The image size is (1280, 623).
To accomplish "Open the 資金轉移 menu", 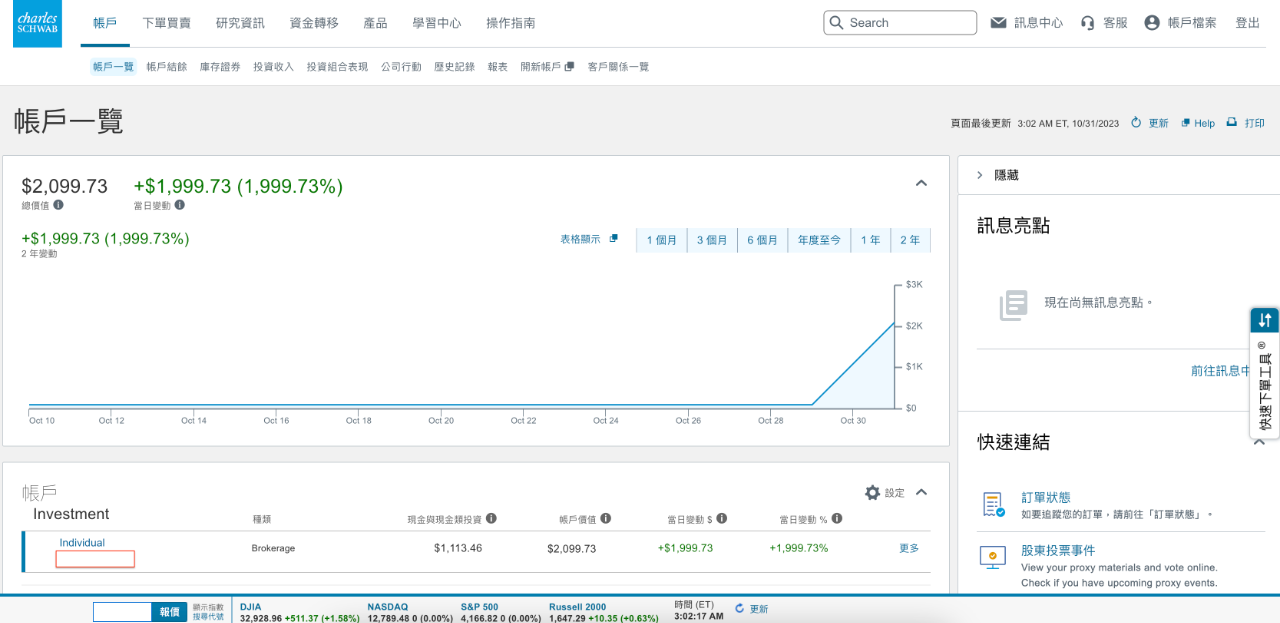I will click(314, 23).
